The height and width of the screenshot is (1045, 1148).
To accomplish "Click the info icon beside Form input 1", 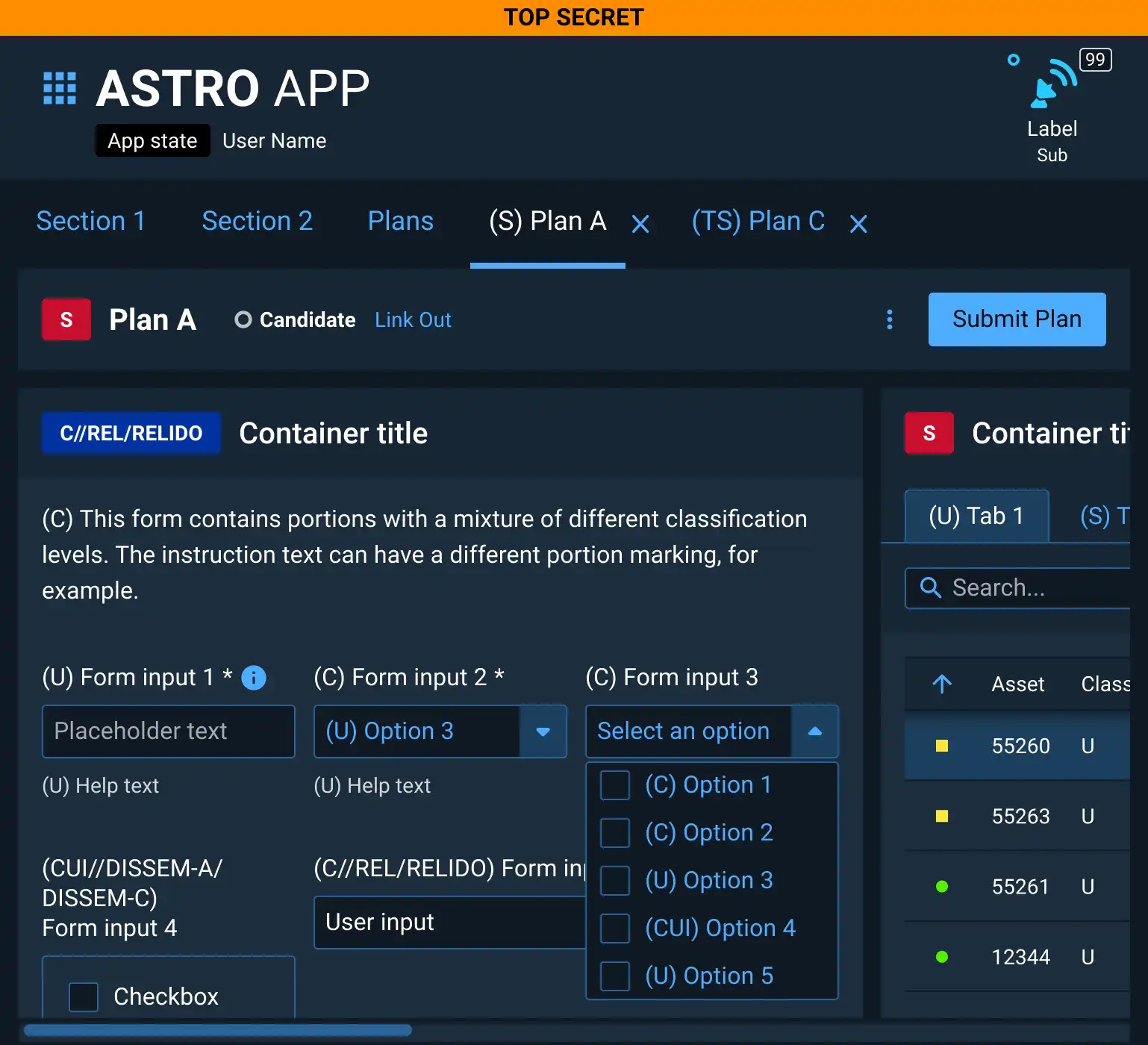I will [252, 678].
